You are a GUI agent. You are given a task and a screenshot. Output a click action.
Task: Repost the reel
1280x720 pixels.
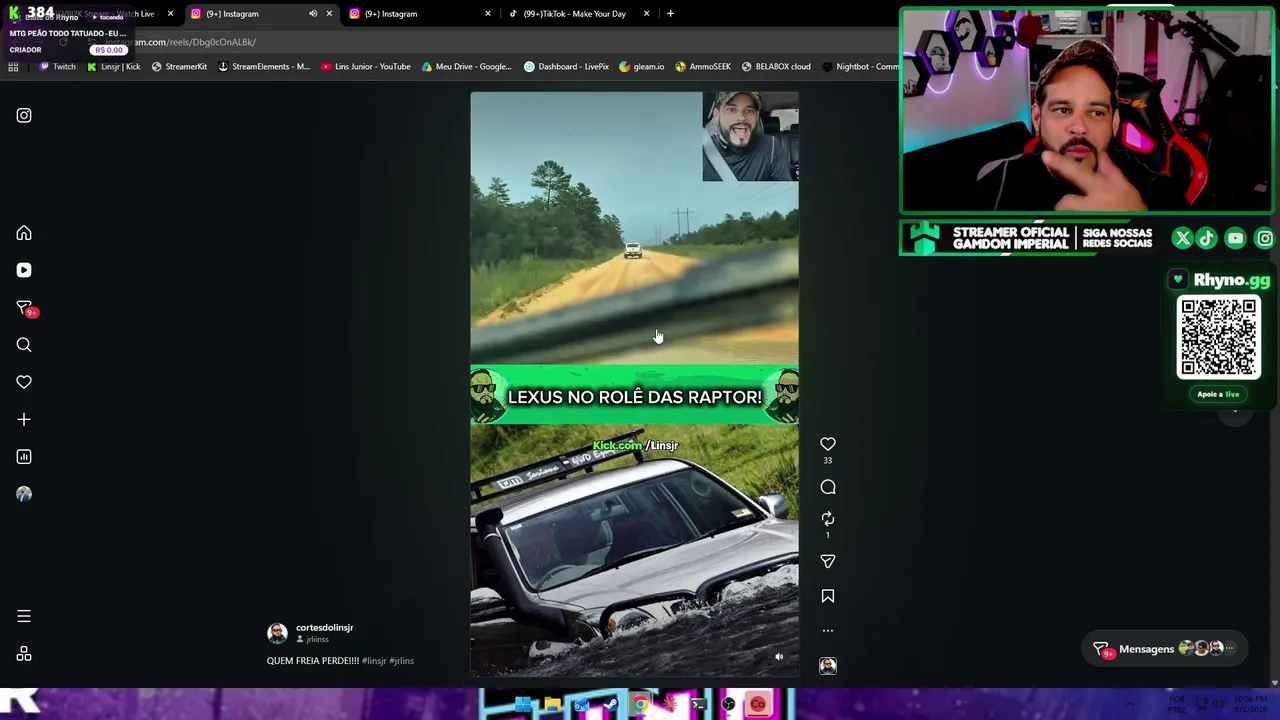(x=828, y=519)
